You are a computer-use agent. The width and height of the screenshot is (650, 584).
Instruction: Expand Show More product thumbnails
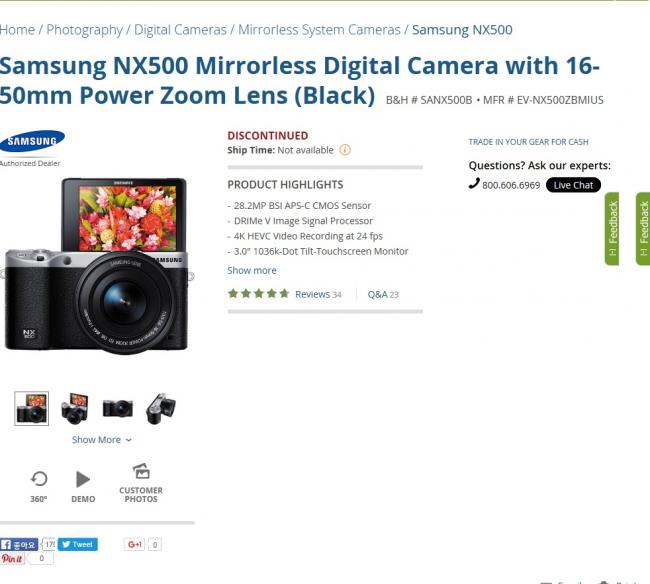coord(101,439)
